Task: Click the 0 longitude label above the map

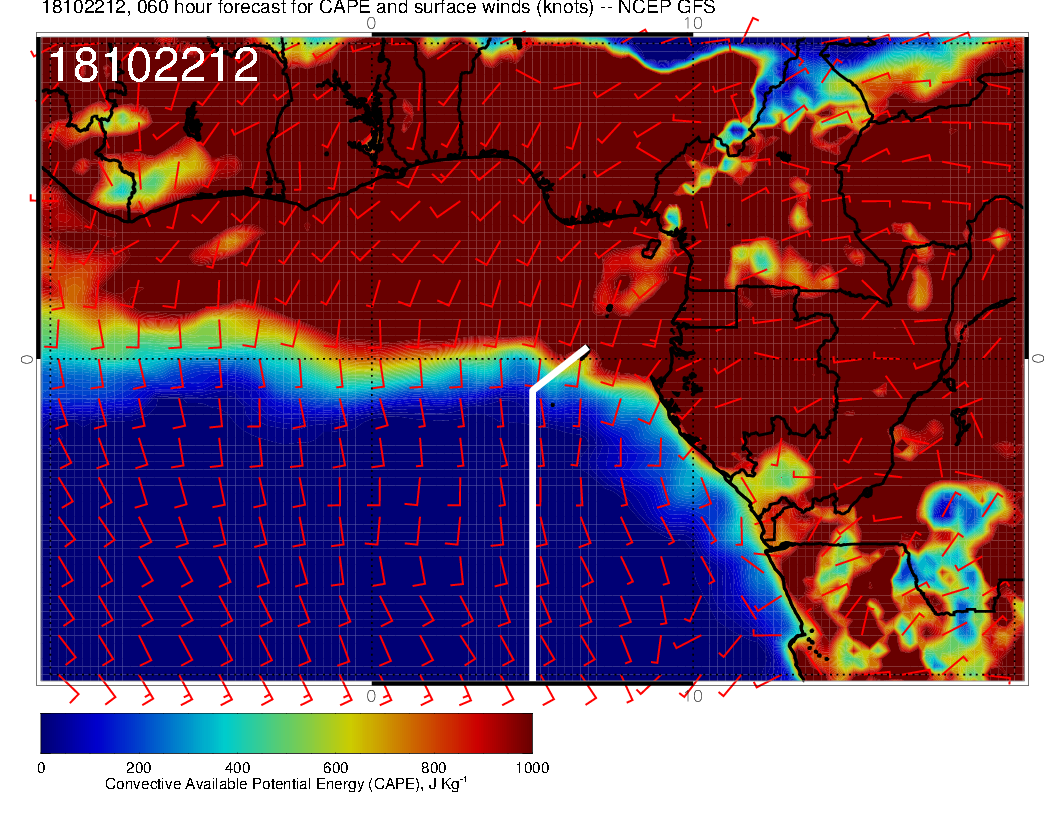Action: [372, 23]
